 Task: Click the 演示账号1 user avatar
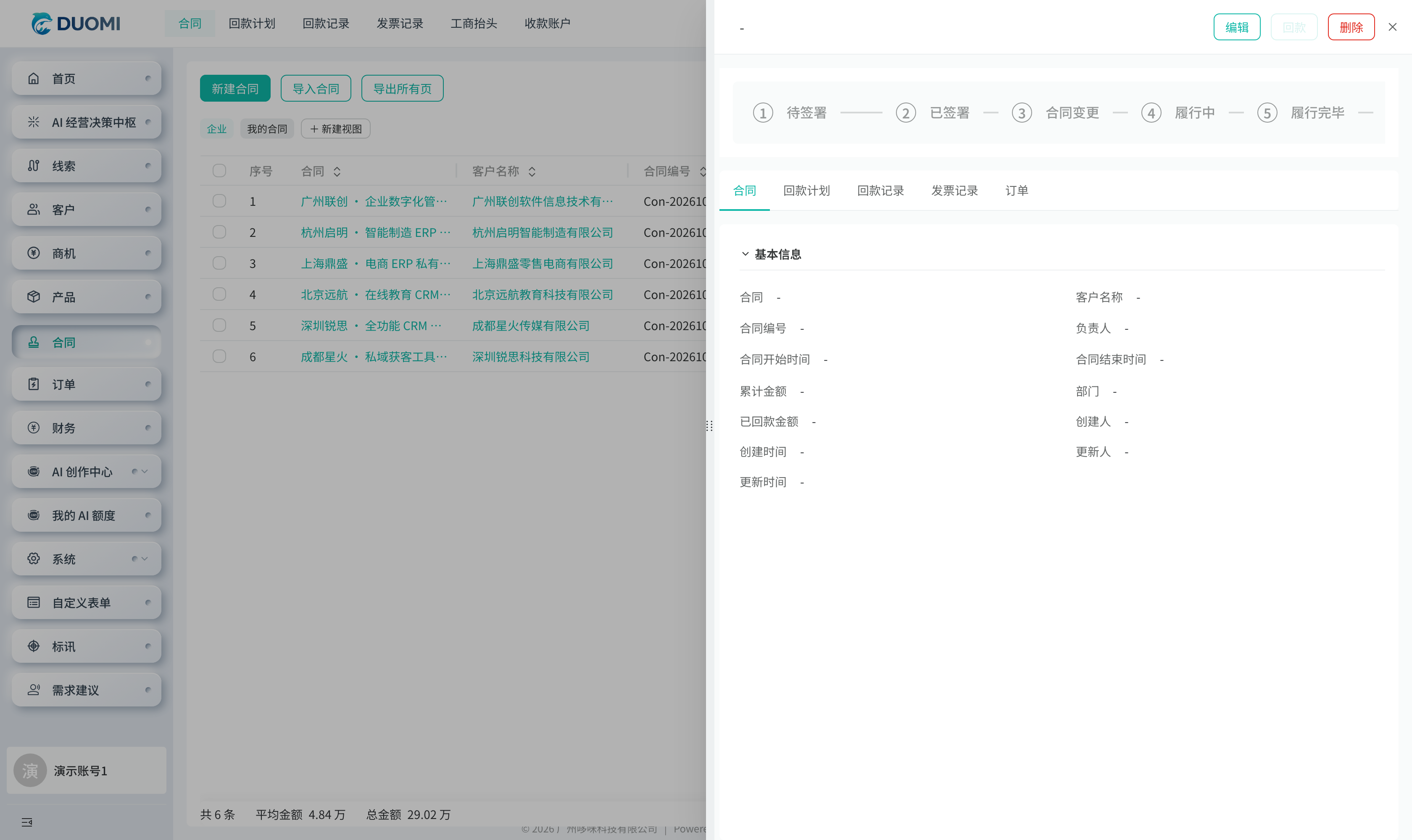[30, 770]
